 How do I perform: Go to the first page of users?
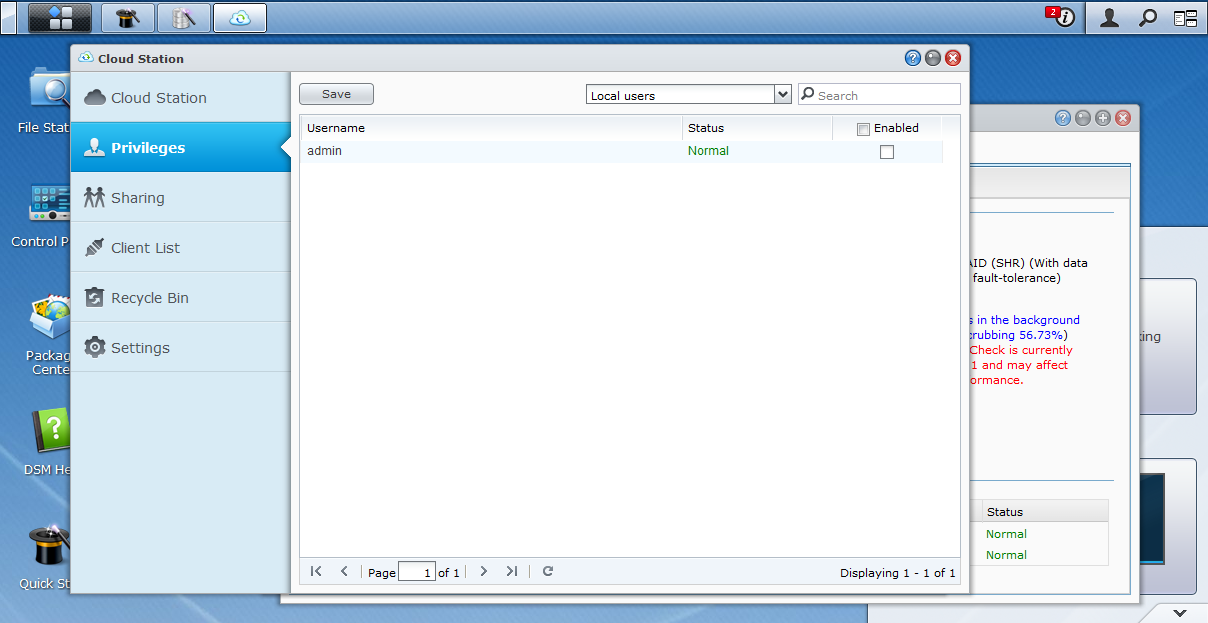[x=316, y=571]
